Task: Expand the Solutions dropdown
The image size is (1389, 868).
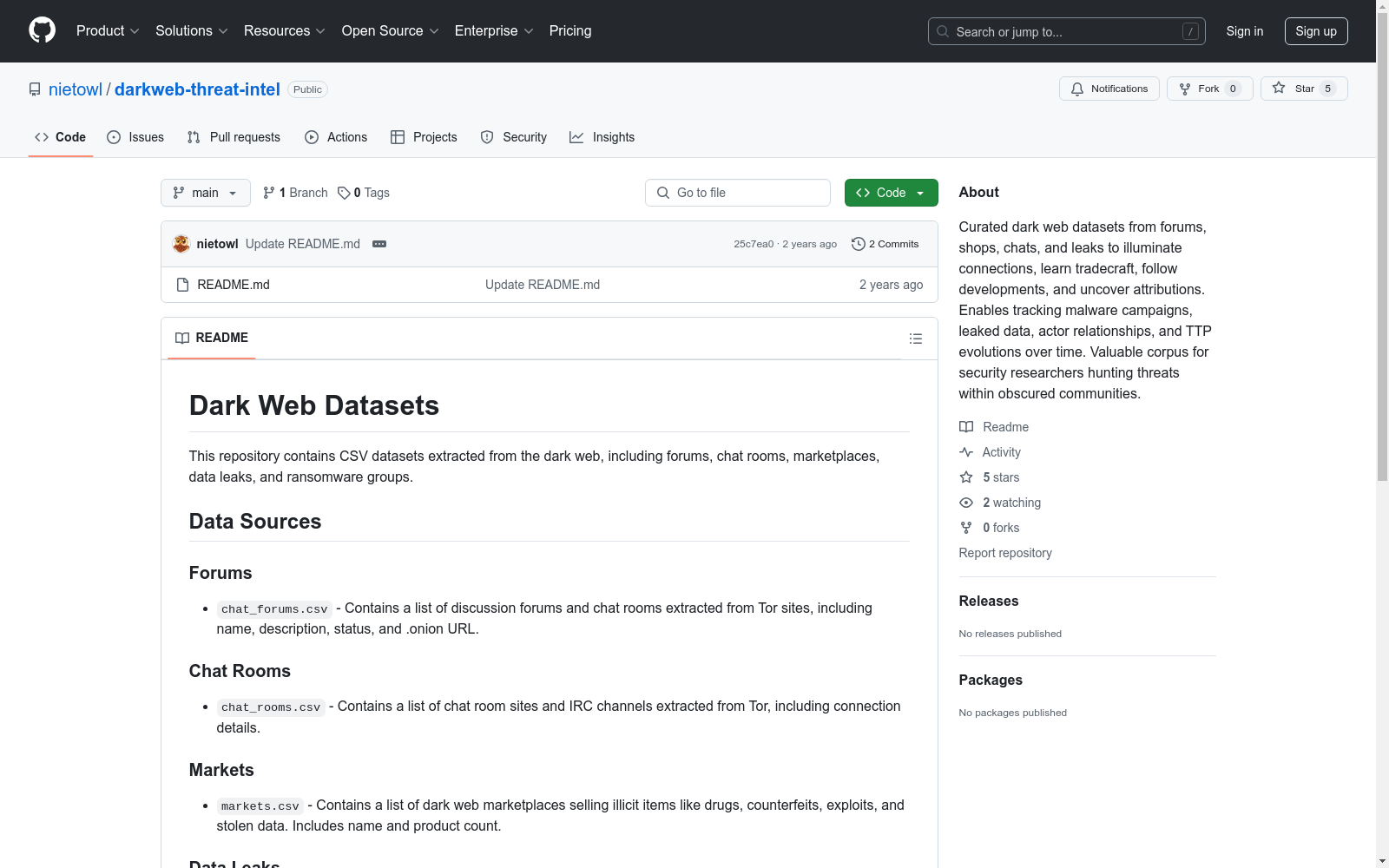Action: (x=192, y=31)
